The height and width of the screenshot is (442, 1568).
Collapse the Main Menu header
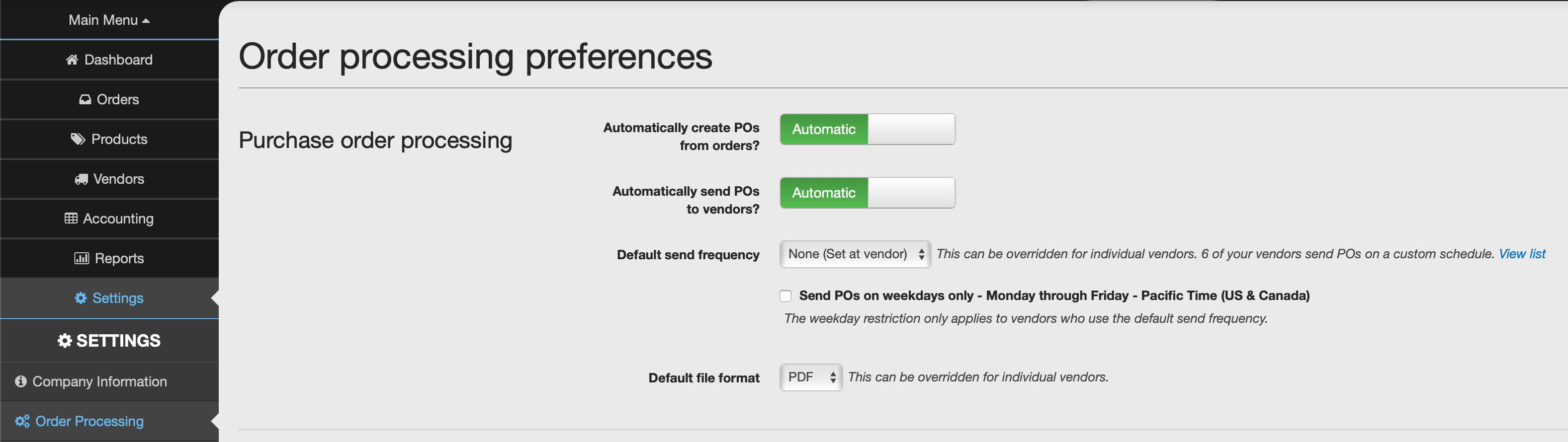[109, 20]
